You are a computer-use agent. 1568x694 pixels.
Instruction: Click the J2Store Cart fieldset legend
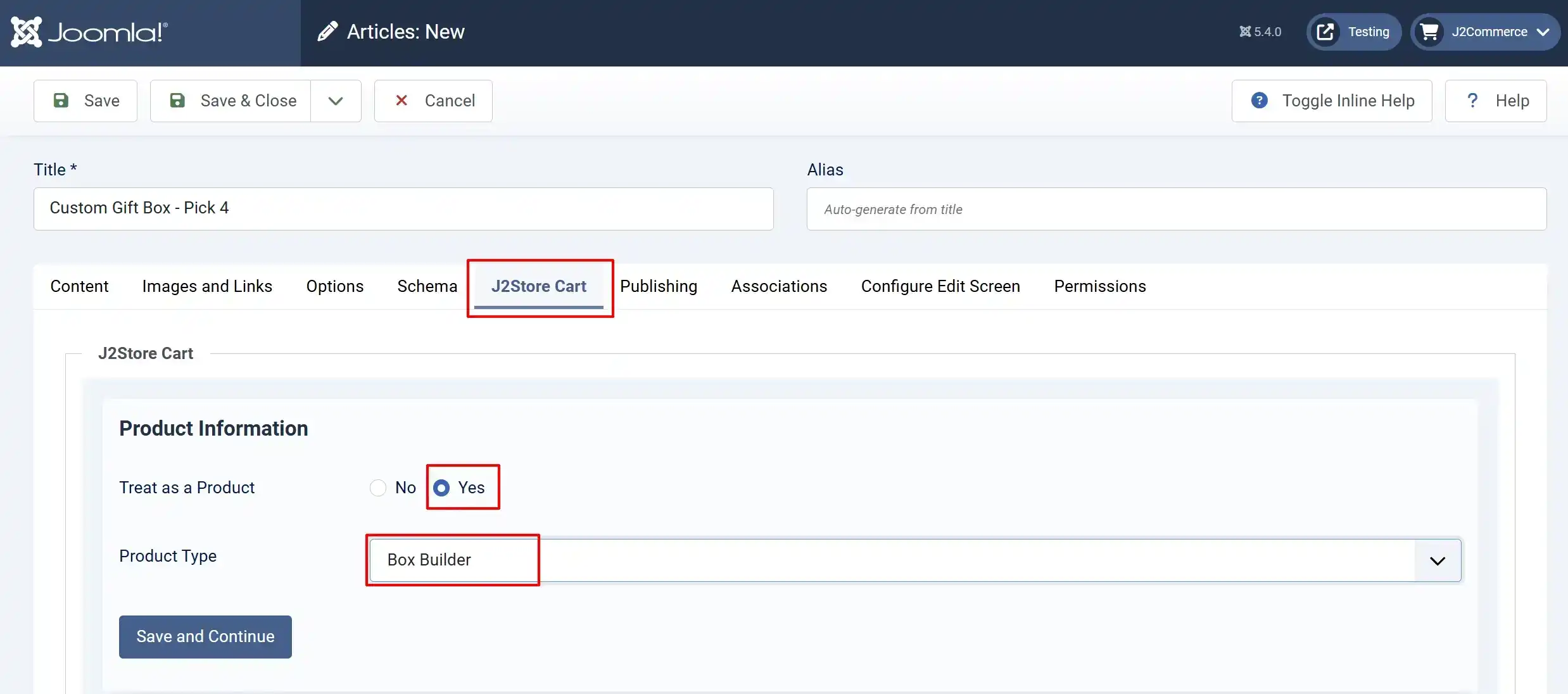tap(146, 353)
